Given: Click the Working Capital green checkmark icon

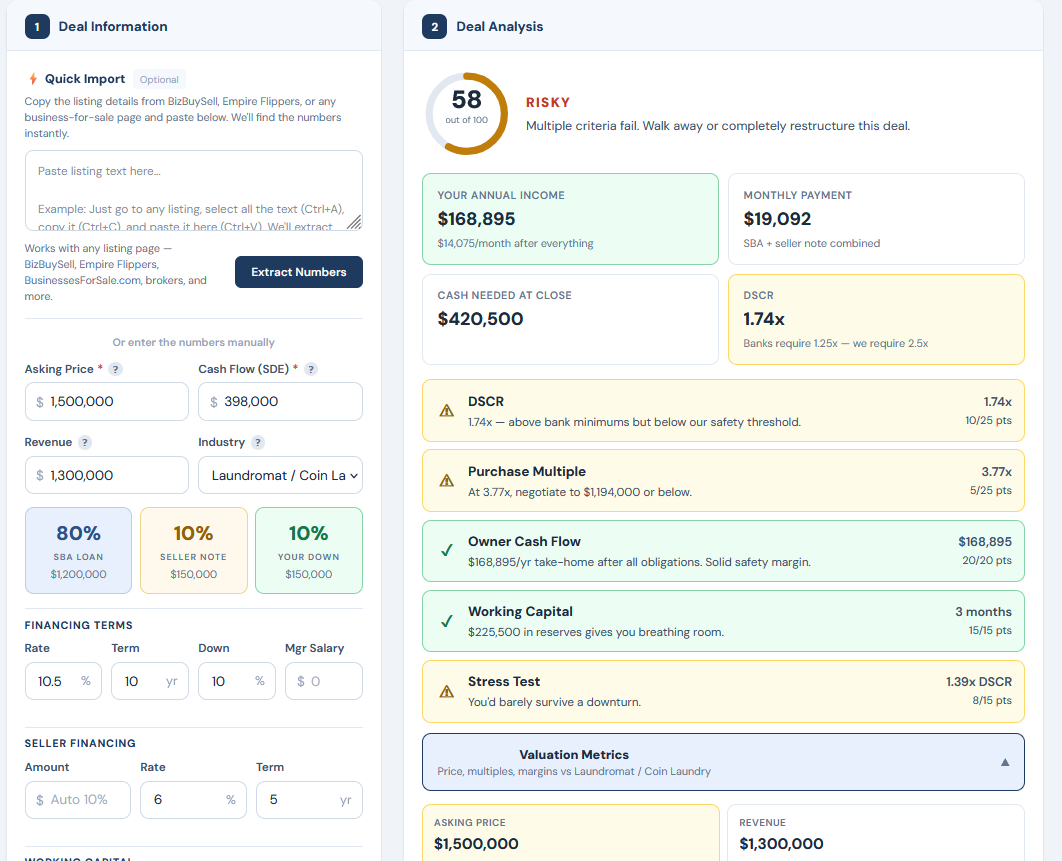Looking at the screenshot, I should (446, 619).
